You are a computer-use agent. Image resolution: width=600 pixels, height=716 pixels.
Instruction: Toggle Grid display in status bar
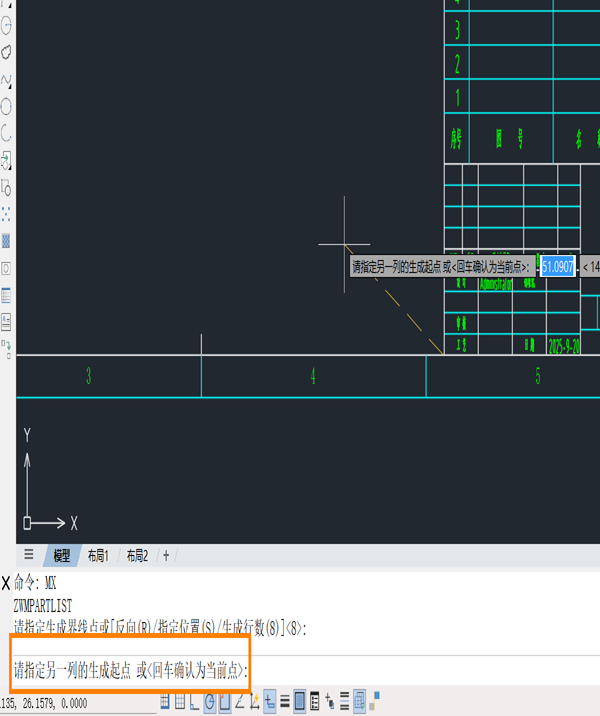(x=180, y=701)
